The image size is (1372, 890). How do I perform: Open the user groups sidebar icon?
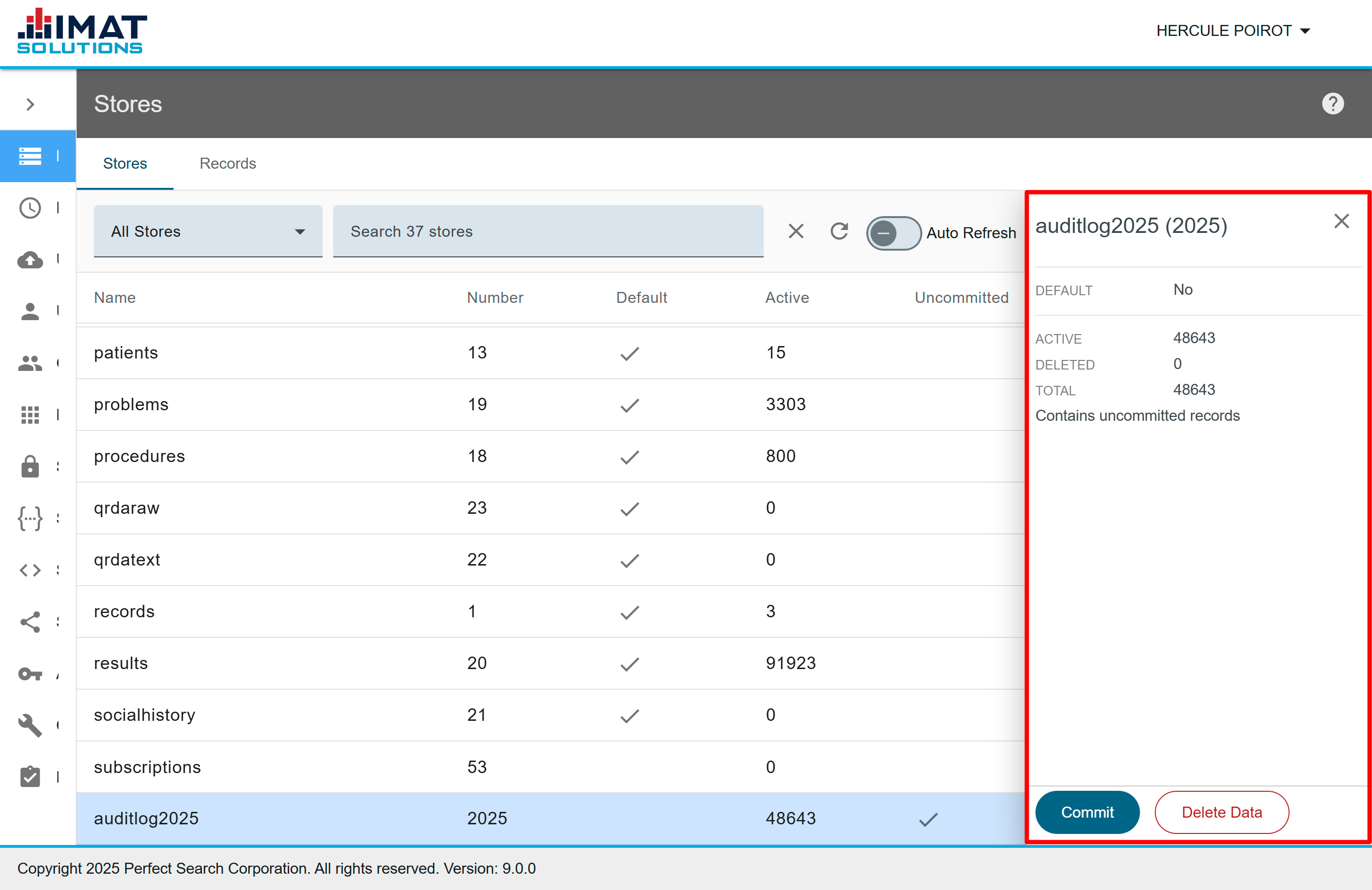coord(30,363)
